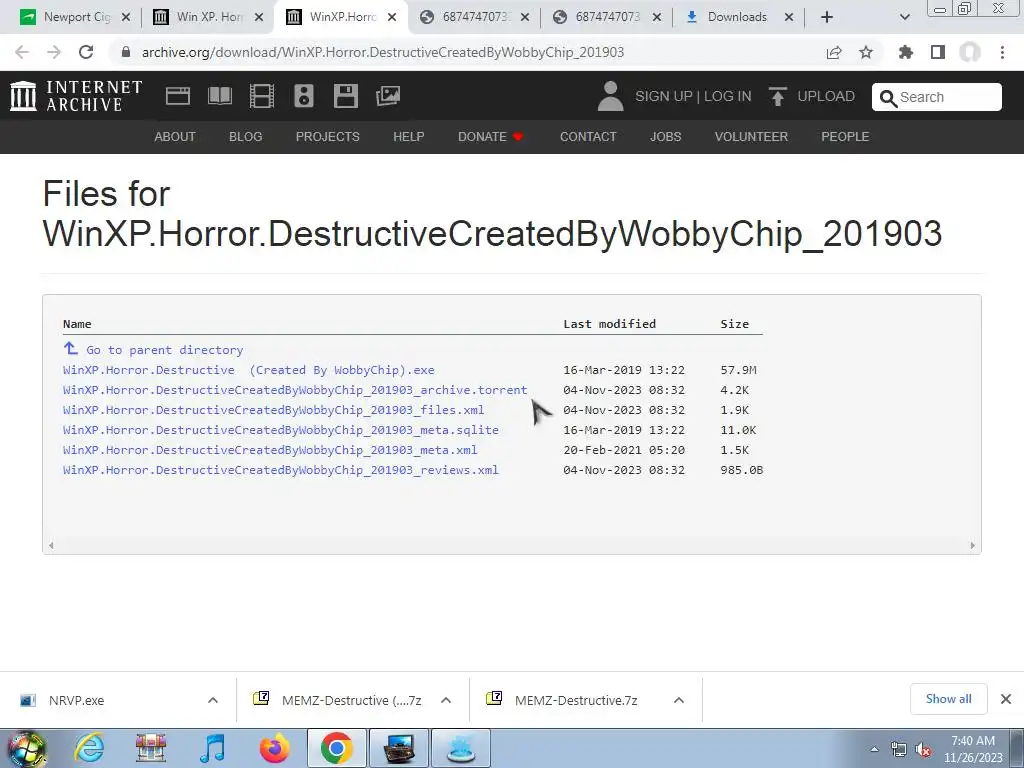The width and height of the screenshot is (1024, 768).
Task: Open the Extensions puzzle icon
Action: 906,52
